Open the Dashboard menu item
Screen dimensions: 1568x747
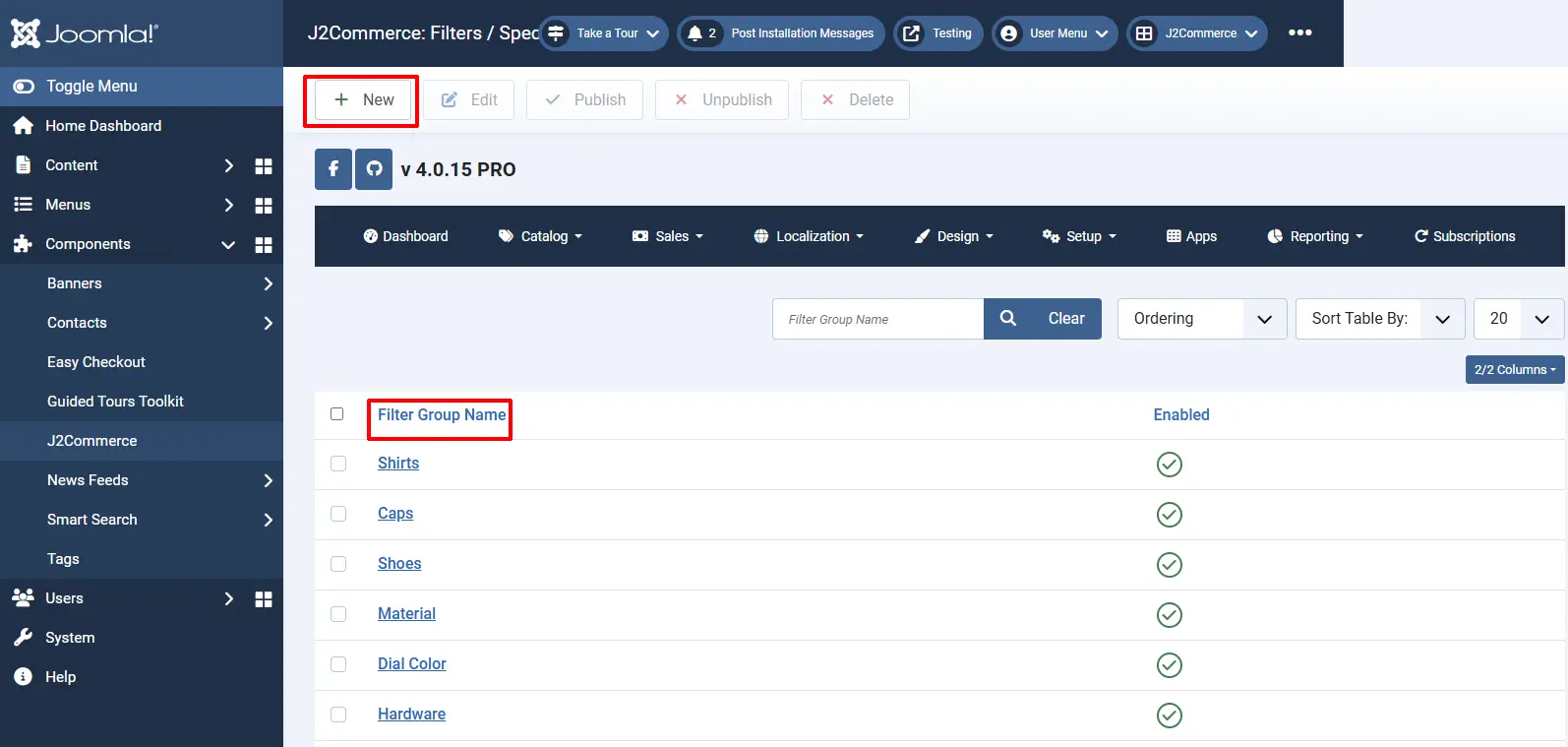tap(405, 236)
